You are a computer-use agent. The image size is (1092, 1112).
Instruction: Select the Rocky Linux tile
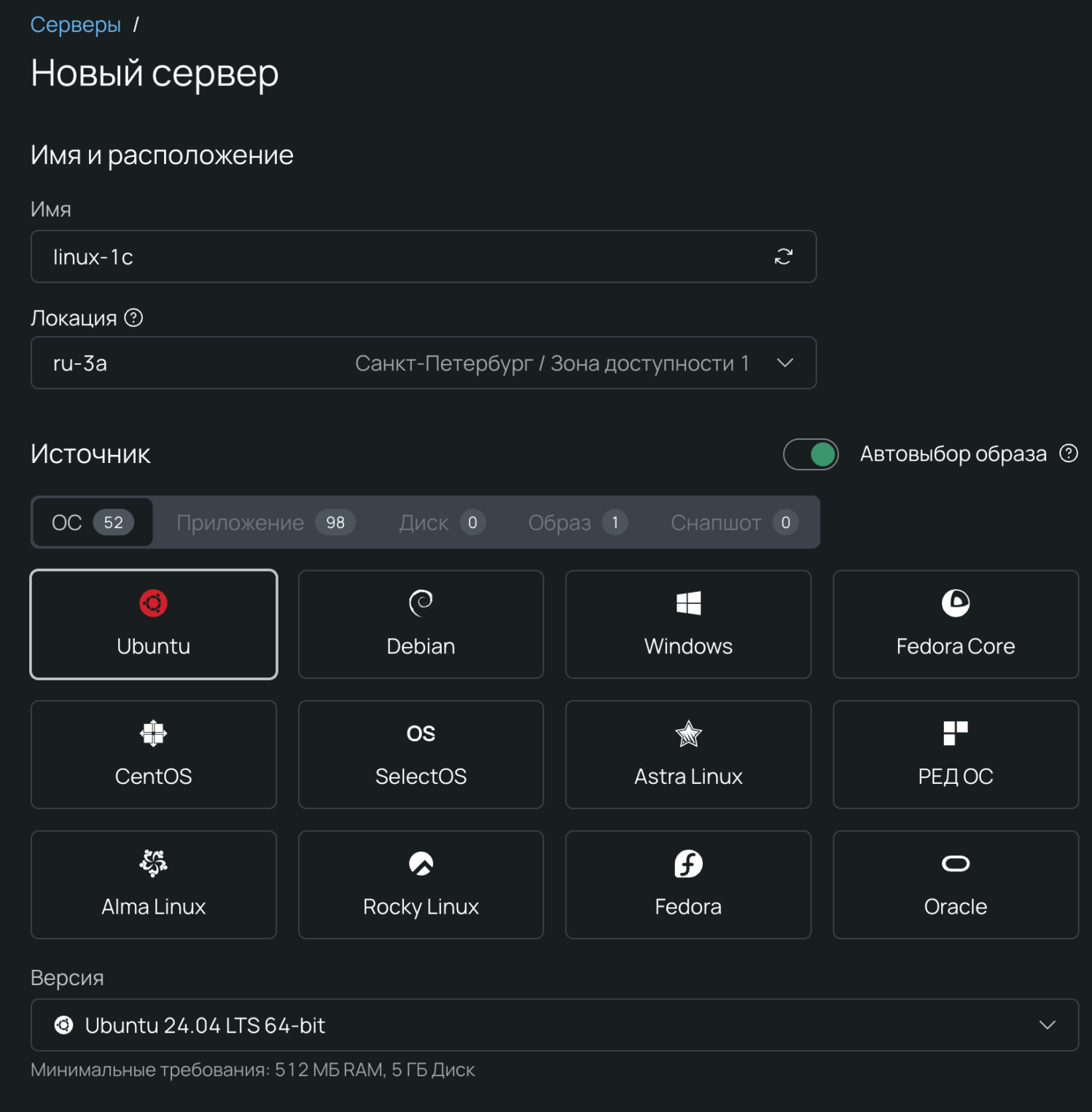click(421, 884)
